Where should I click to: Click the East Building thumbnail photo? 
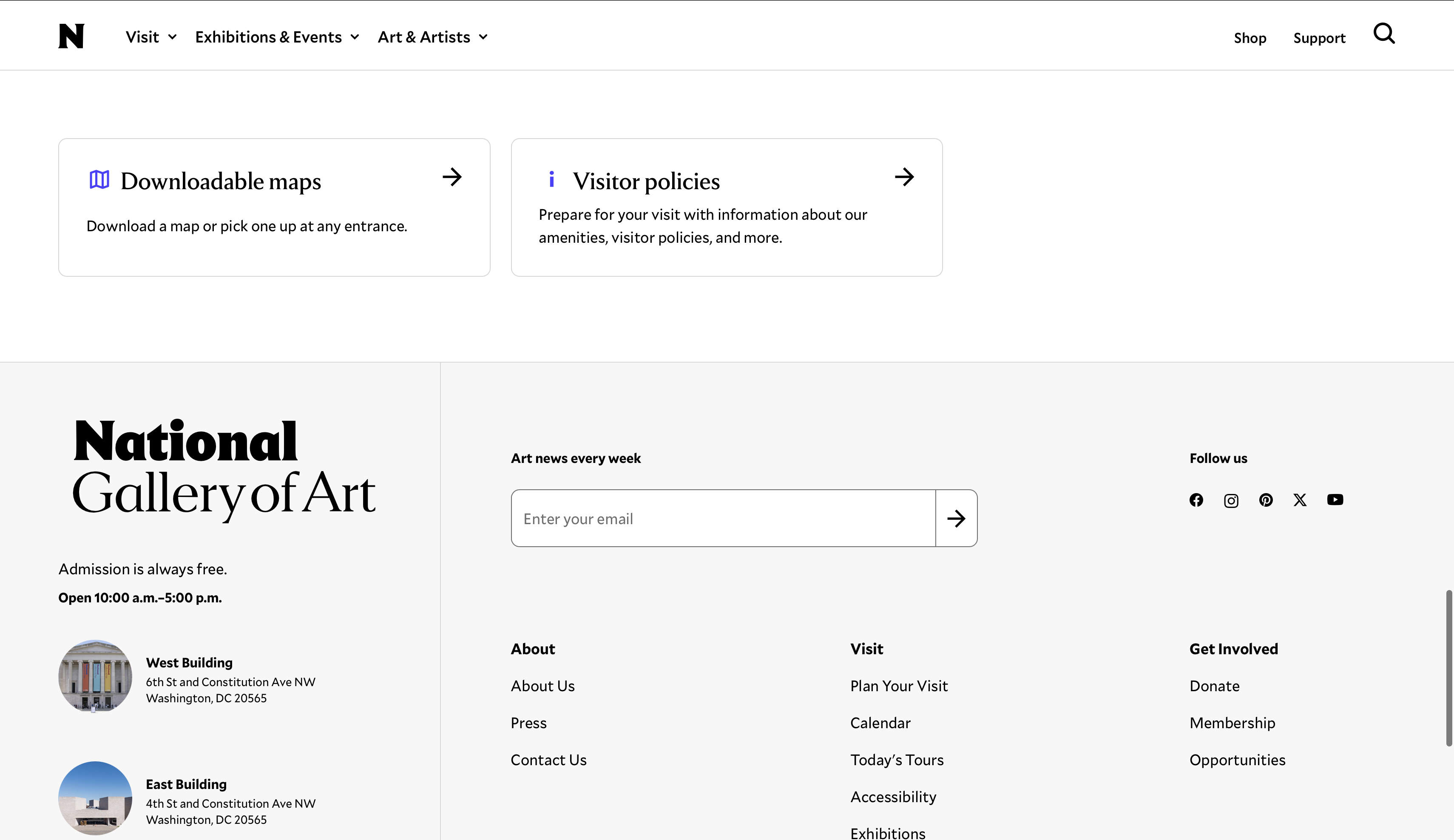coord(95,798)
